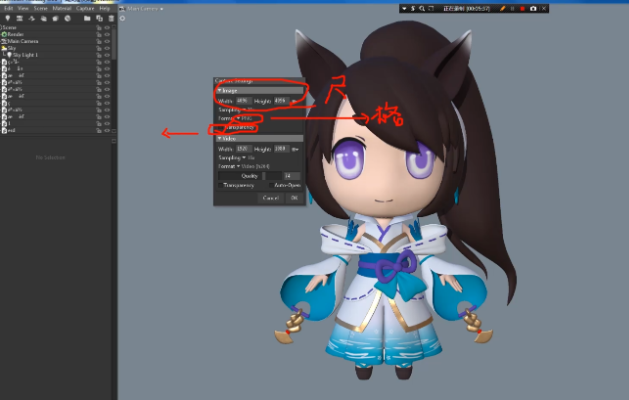
Task: Click the new folder icon in scene toolbar
Action: click(x=87, y=18)
